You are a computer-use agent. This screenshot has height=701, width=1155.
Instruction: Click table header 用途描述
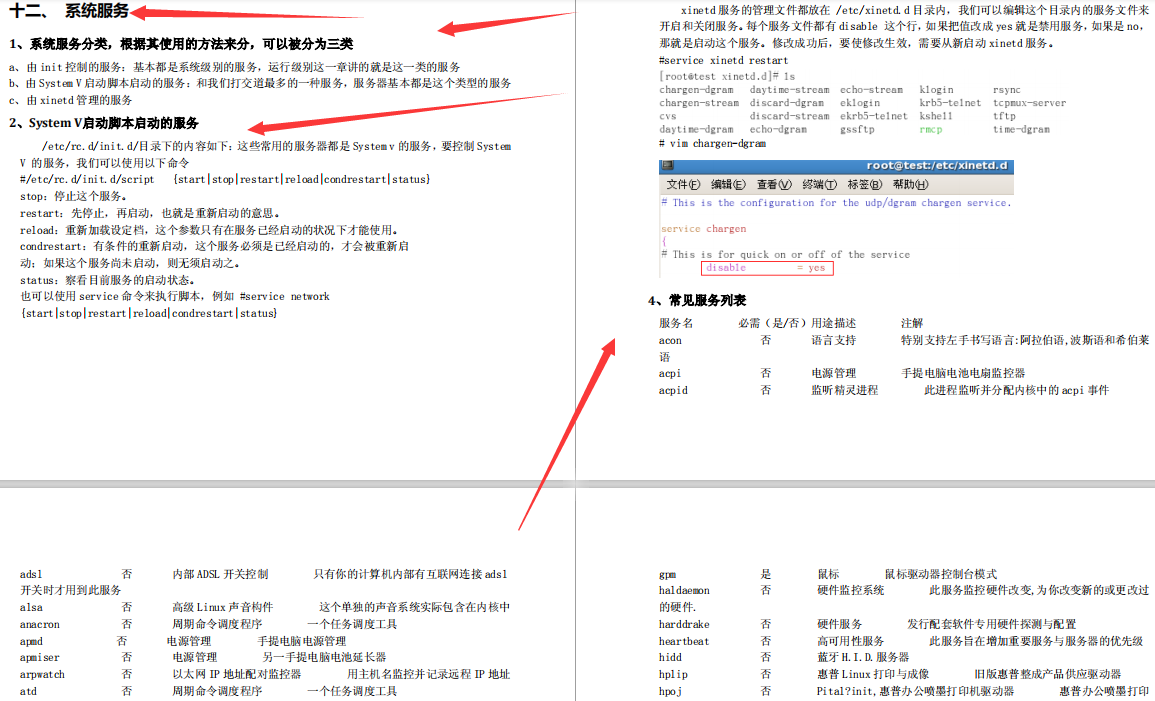point(834,323)
